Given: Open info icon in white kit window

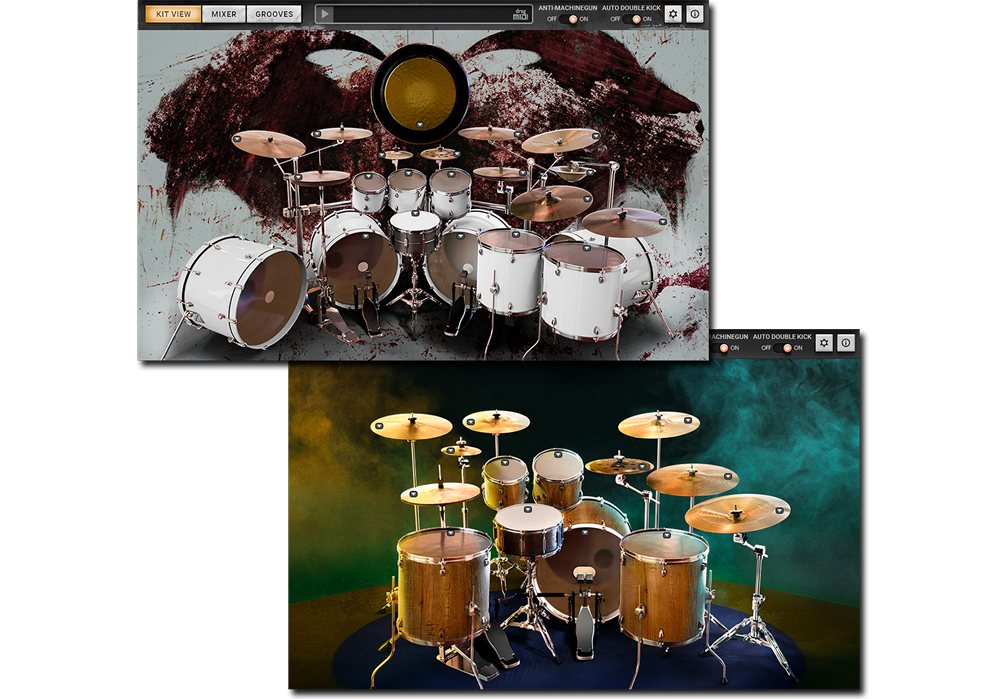Looking at the screenshot, I should pyautogui.click(x=695, y=13).
